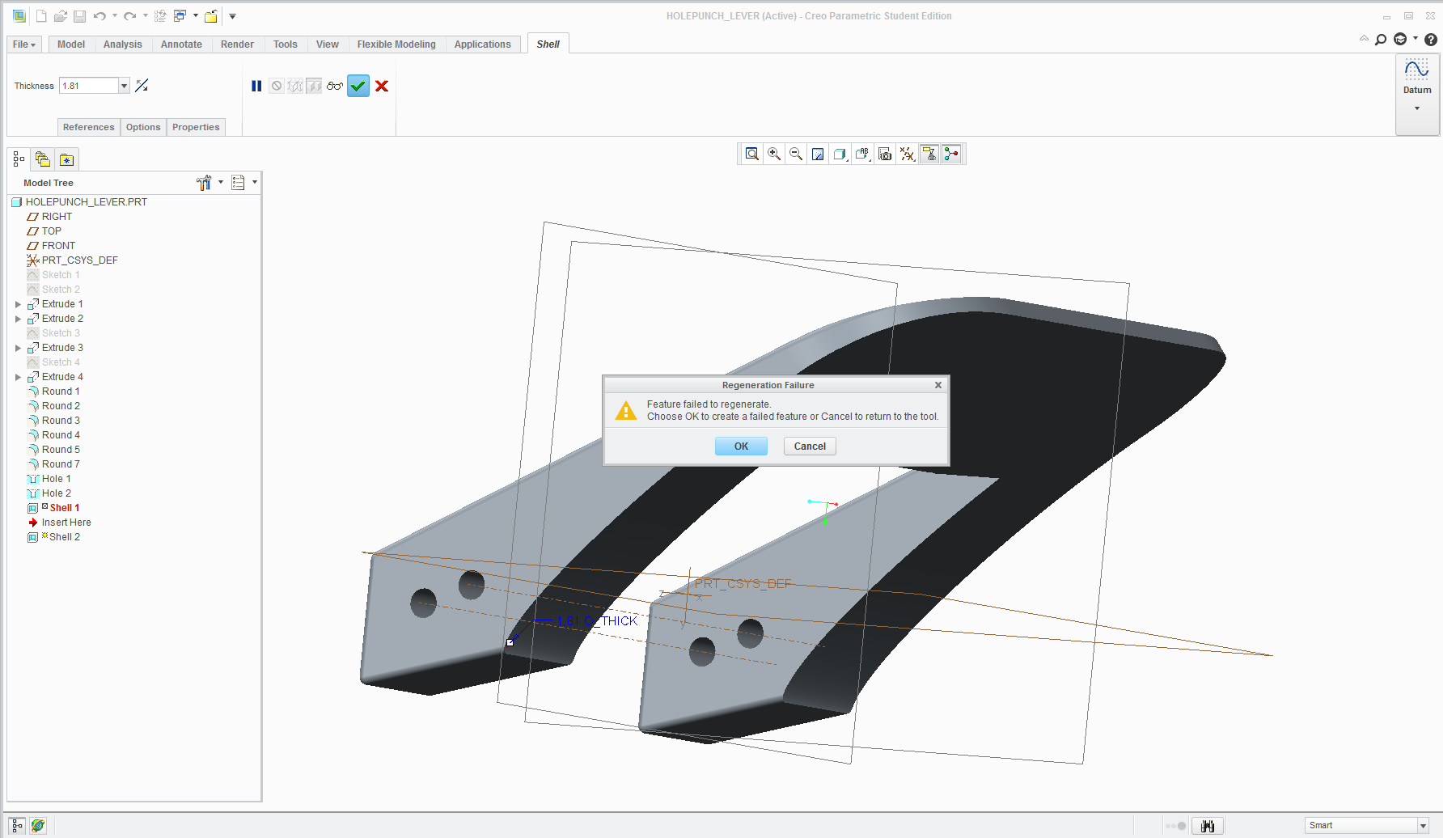Expand the Extrude 1 tree node
The height and width of the screenshot is (838, 1456).
coord(18,304)
